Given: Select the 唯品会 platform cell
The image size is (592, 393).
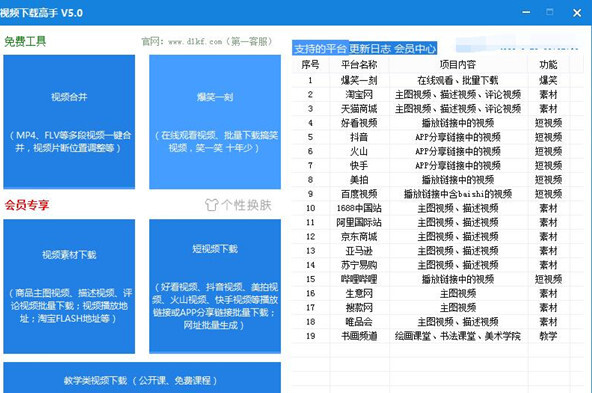Looking at the screenshot, I should click(359, 322).
